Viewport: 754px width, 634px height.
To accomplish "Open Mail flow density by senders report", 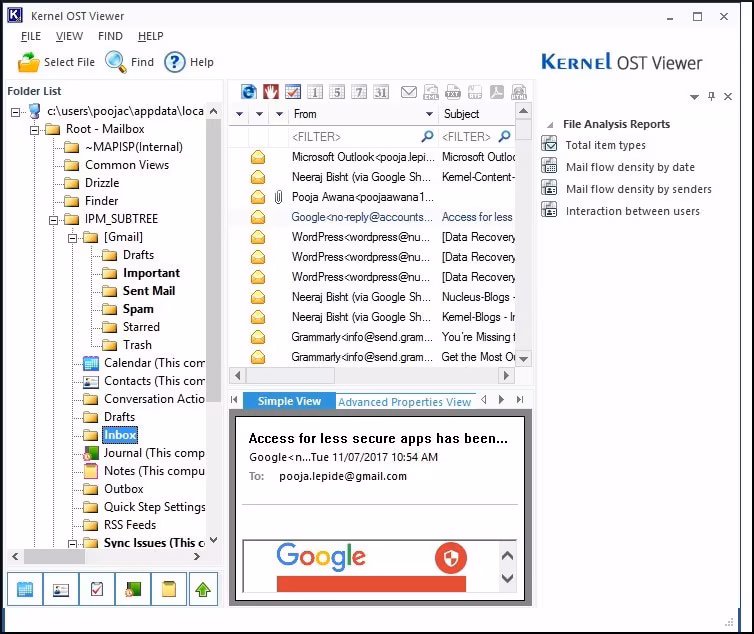I will coord(639,190).
